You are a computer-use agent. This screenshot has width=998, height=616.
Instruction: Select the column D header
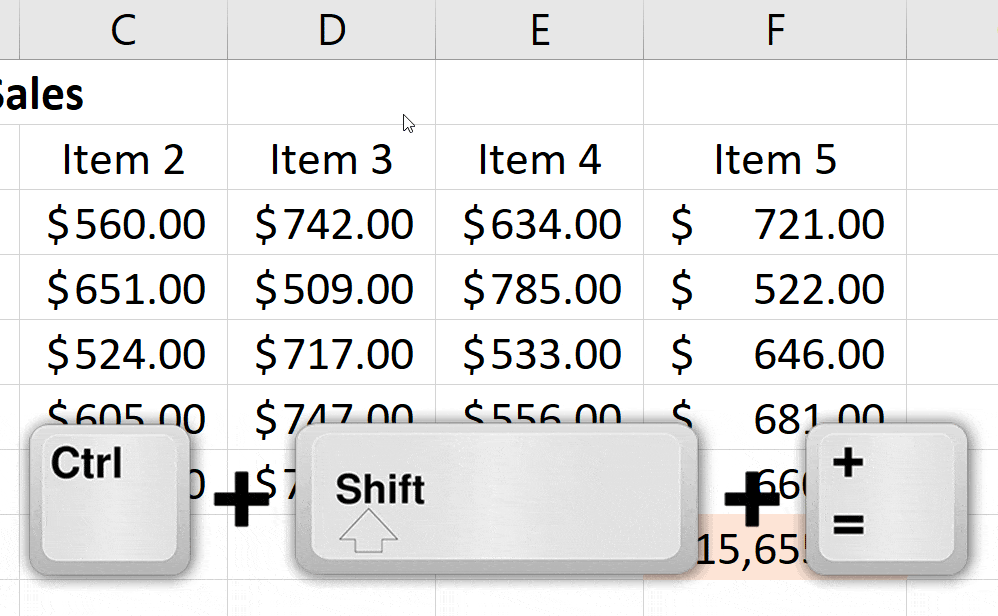(x=331, y=30)
